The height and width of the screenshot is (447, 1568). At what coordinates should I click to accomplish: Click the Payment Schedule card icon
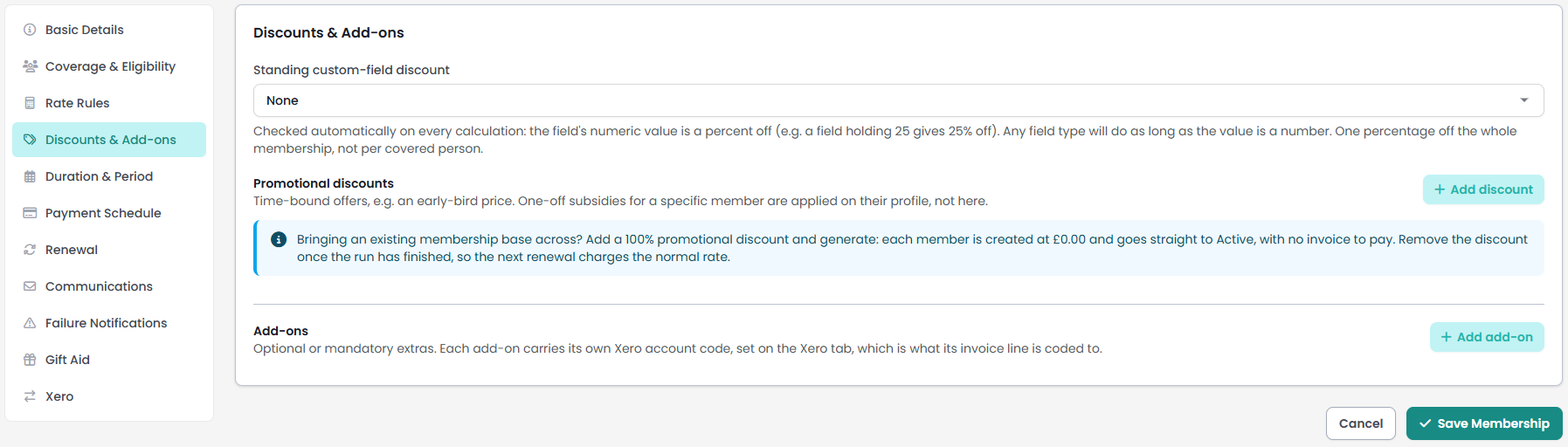pos(30,213)
